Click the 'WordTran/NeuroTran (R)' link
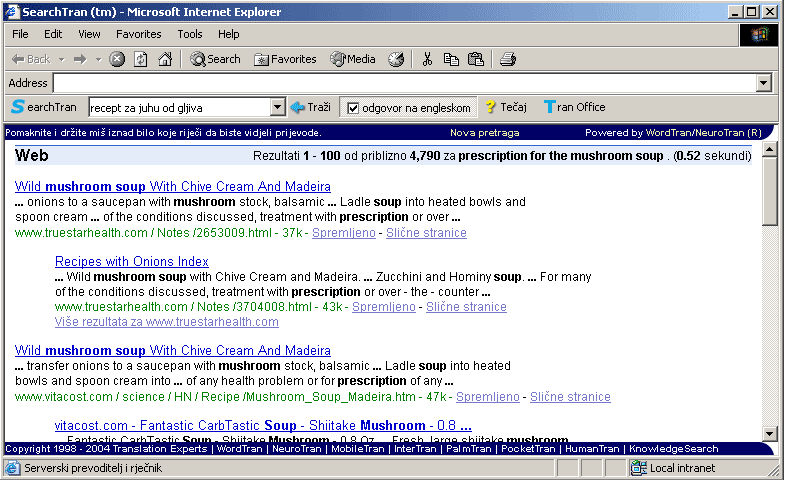The height and width of the screenshot is (480, 785). (703, 133)
